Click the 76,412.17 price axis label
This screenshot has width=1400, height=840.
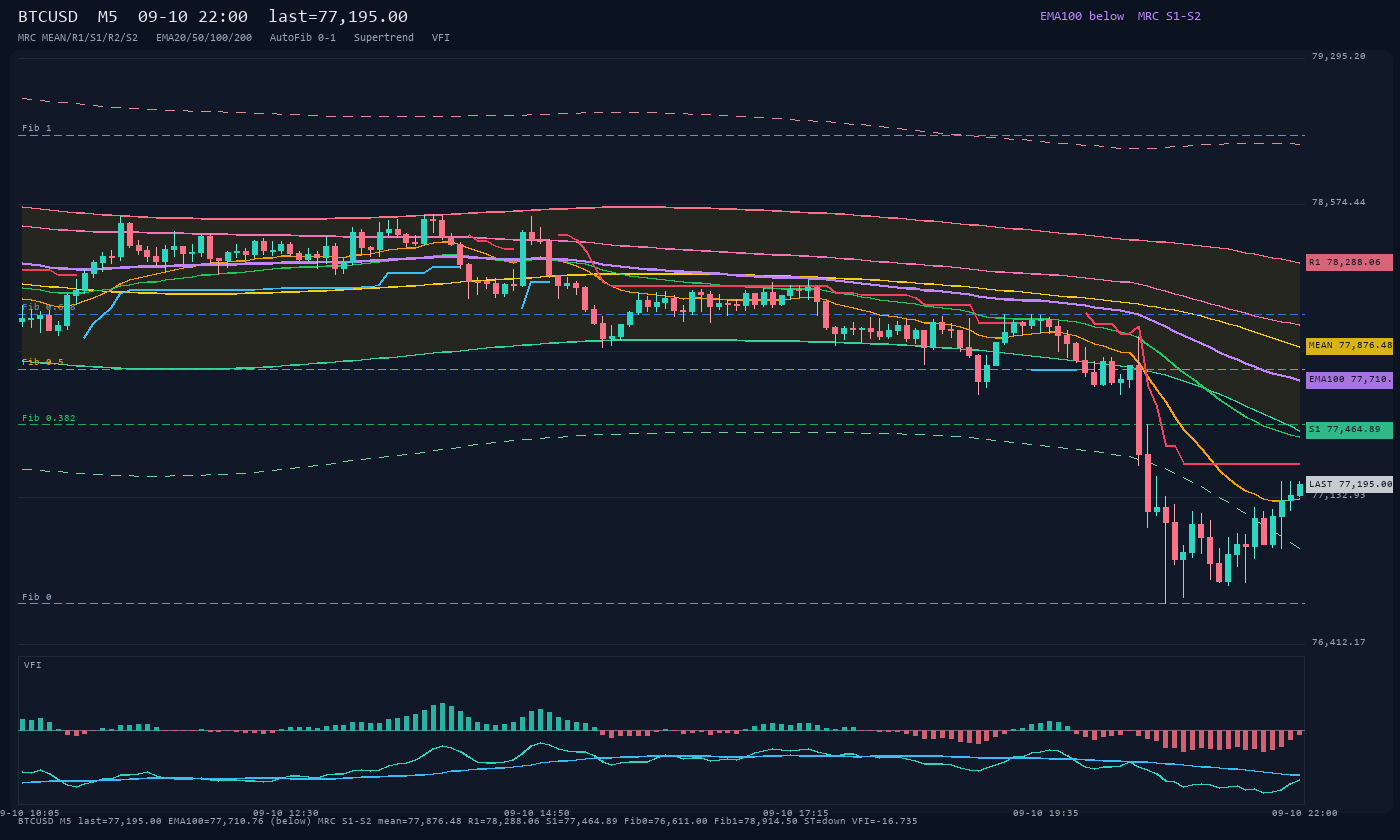1338,643
